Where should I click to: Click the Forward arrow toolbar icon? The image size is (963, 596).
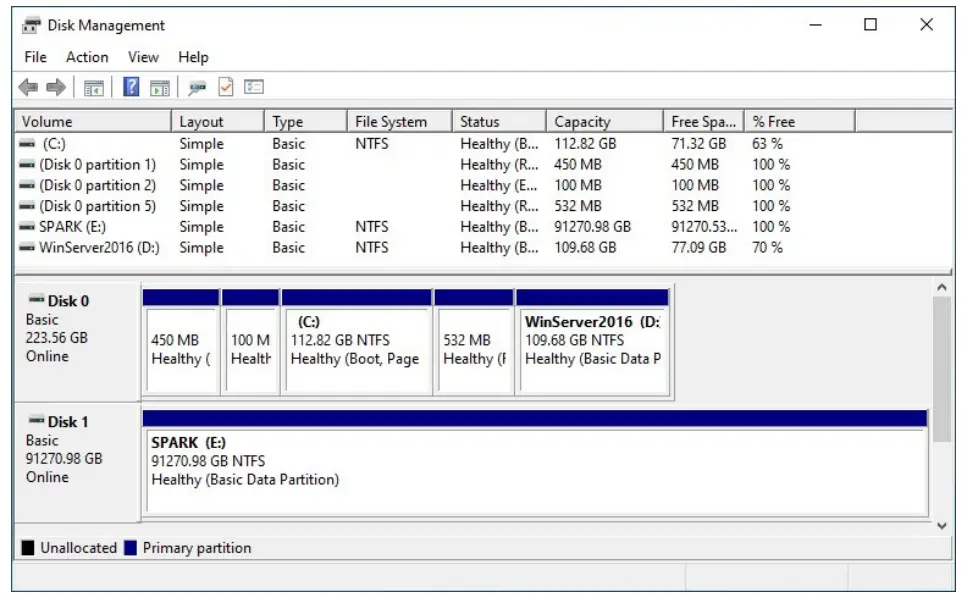coord(56,85)
